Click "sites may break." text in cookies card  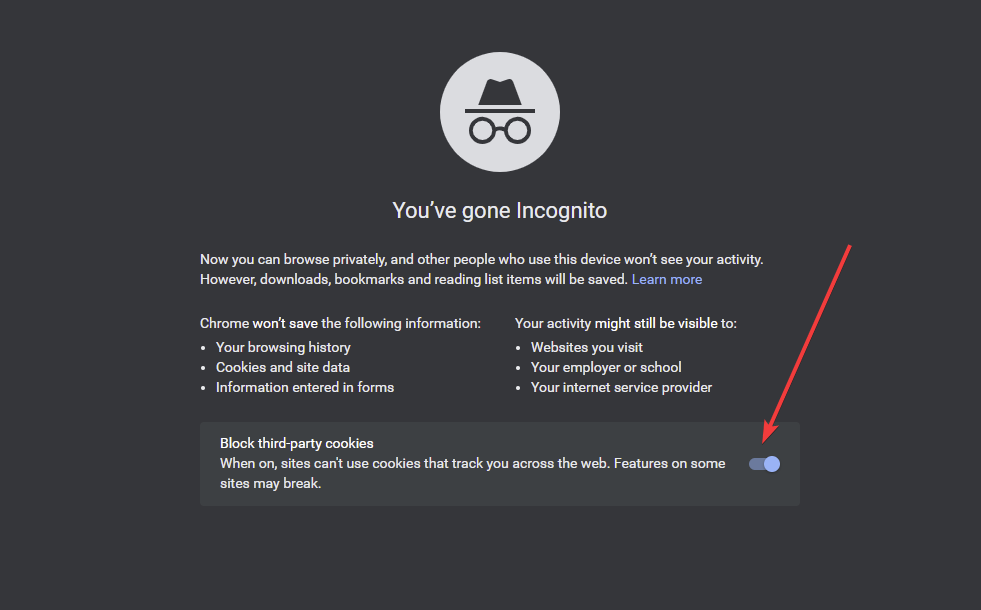pyautogui.click(x=270, y=483)
